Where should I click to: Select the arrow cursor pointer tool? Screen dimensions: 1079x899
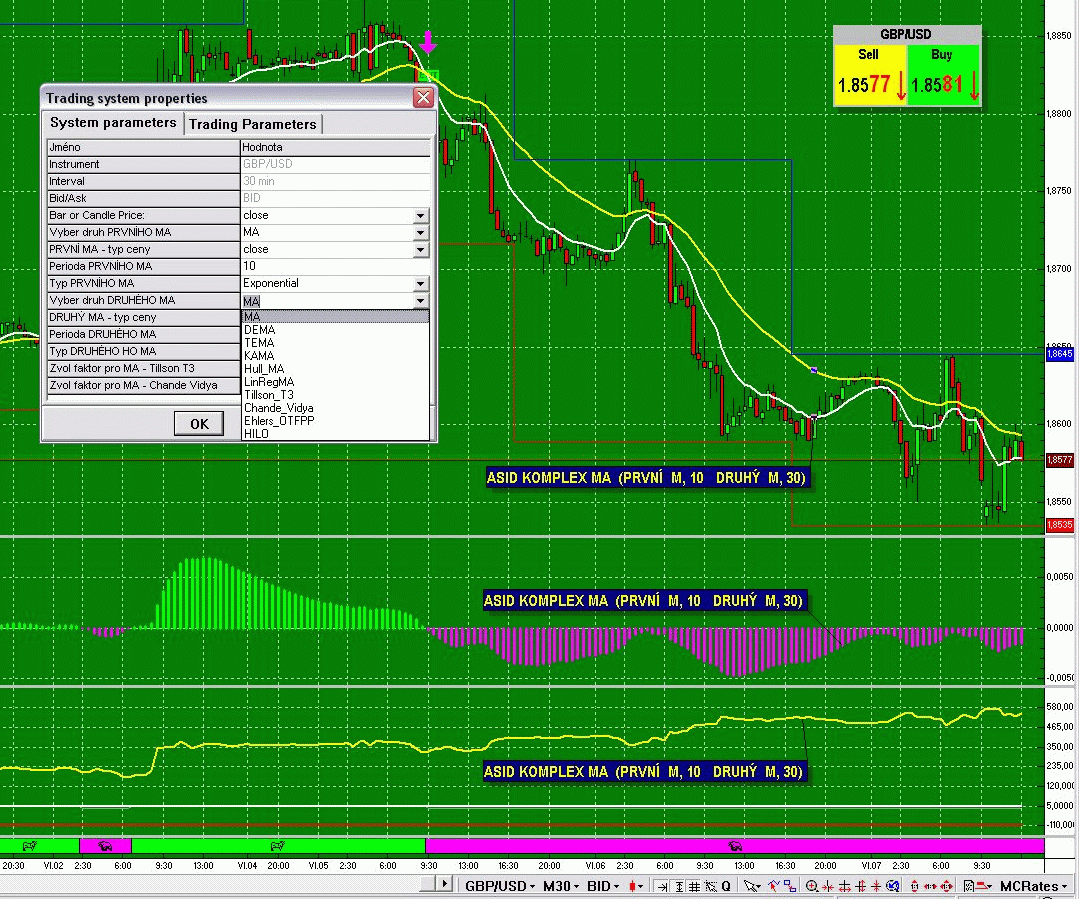(x=752, y=886)
